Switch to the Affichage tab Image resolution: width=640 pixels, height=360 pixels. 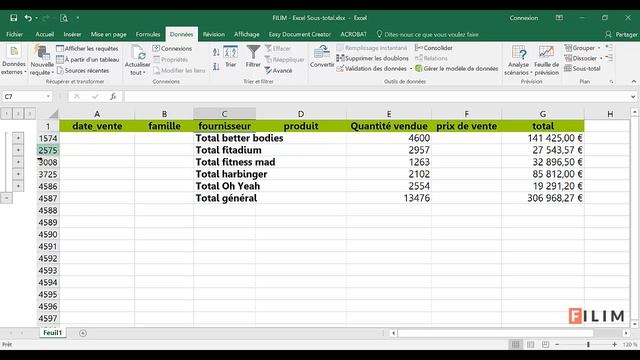247,34
